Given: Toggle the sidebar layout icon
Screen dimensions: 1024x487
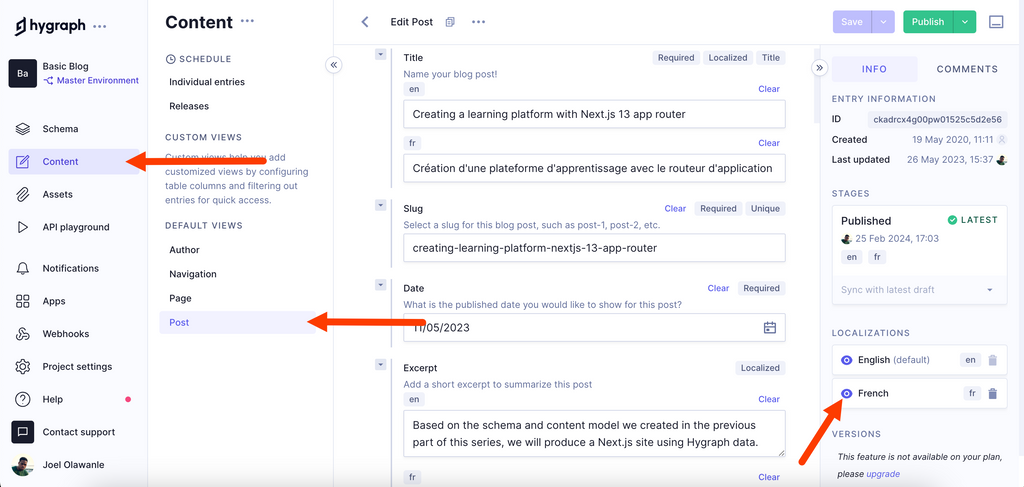Looking at the screenshot, I should click(x=996, y=22).
